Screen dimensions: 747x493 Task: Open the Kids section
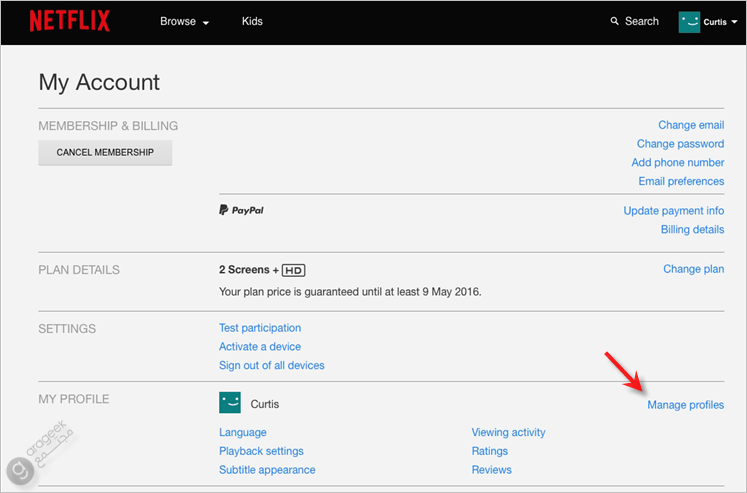pos(252,21)
